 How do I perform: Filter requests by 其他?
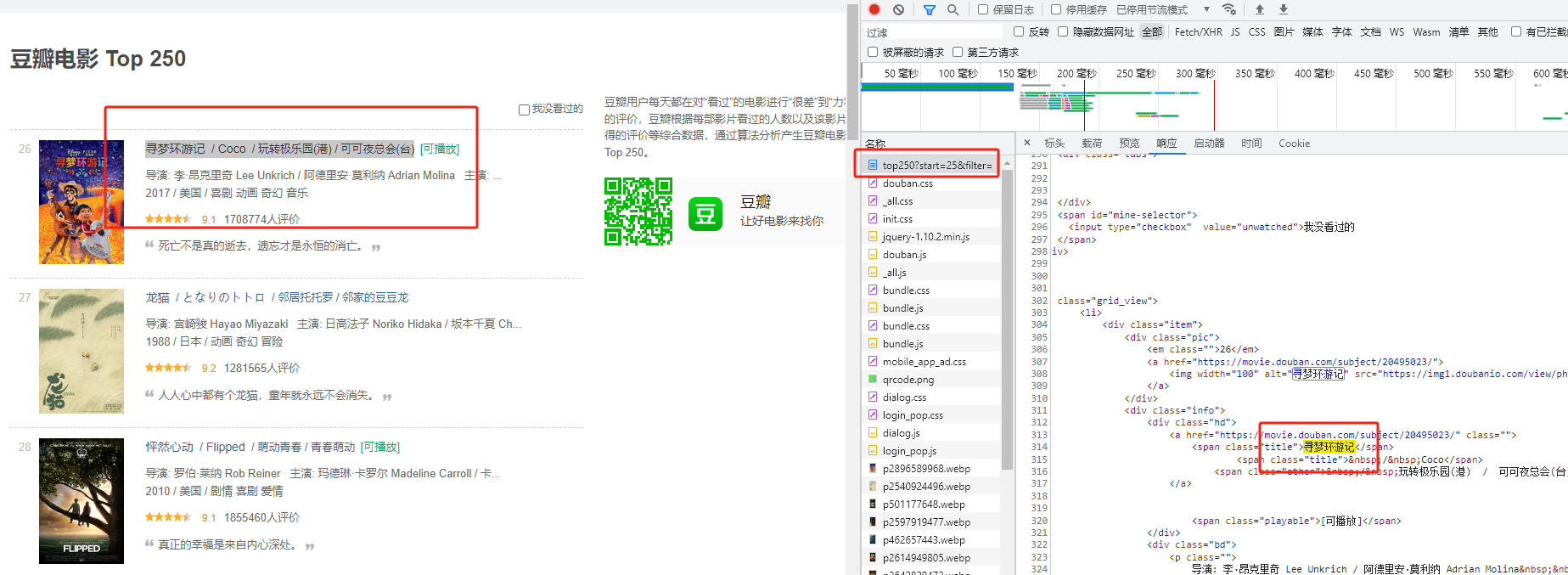click(1487, 32)
